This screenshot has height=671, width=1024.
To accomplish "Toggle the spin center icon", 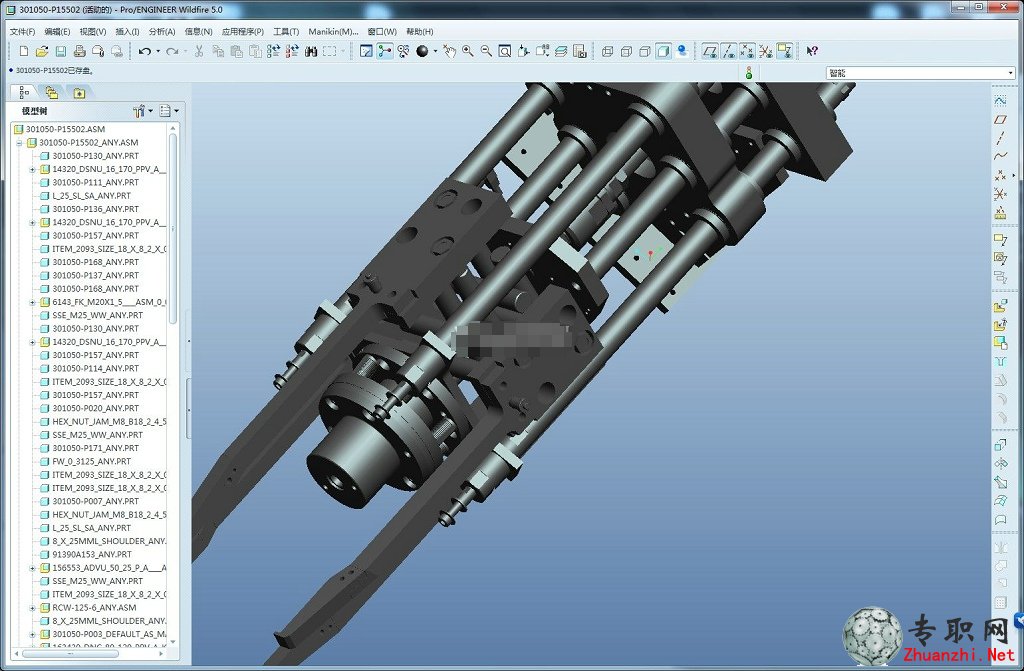I will pos(385,51).
